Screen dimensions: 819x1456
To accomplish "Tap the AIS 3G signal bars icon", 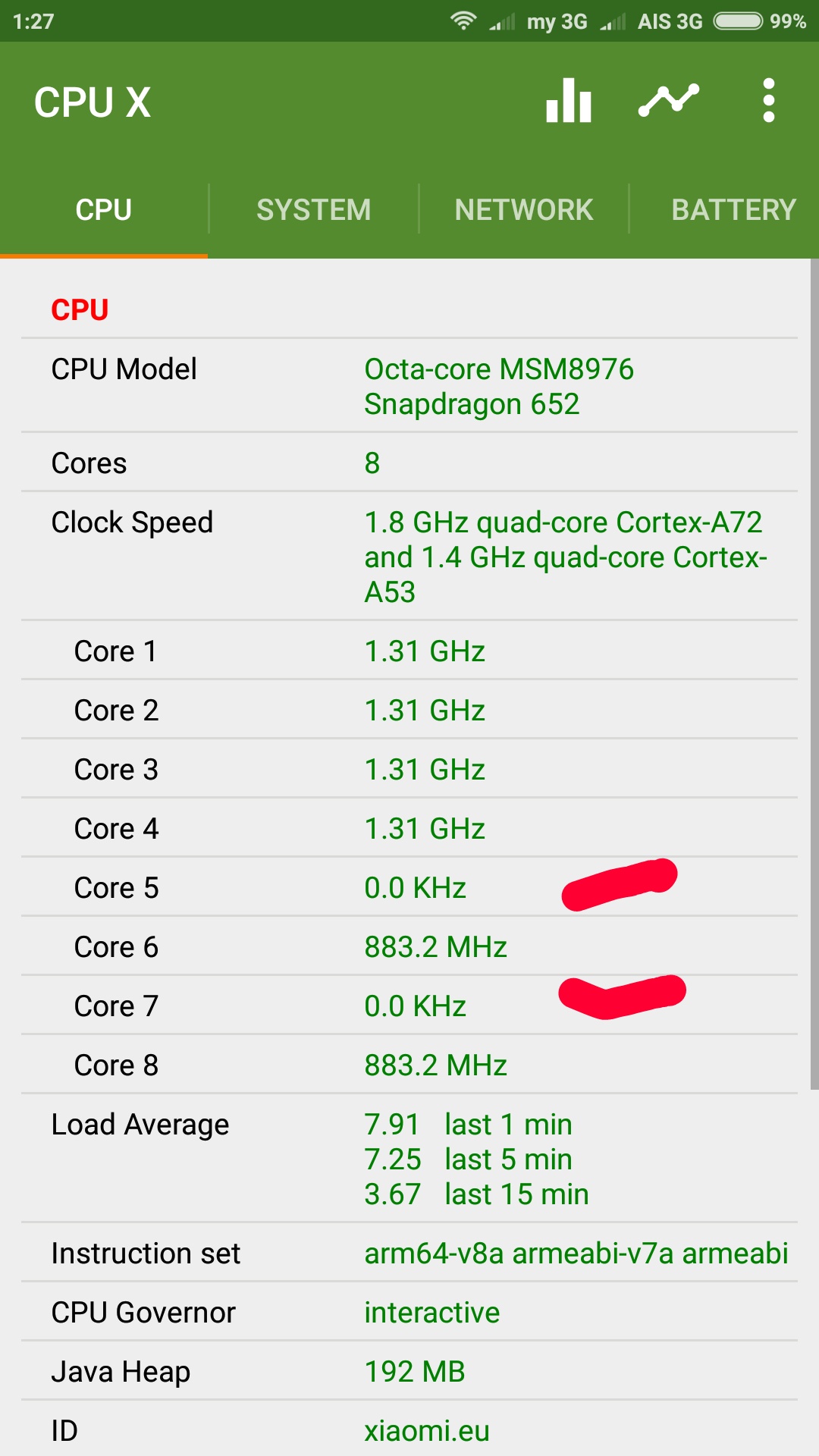I will [613, 21].
